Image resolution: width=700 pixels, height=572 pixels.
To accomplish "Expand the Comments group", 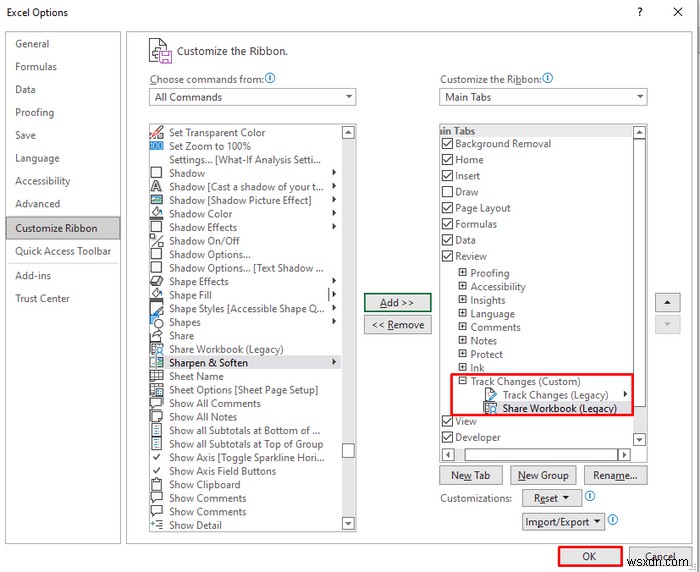I will click(x=462, y=326).
